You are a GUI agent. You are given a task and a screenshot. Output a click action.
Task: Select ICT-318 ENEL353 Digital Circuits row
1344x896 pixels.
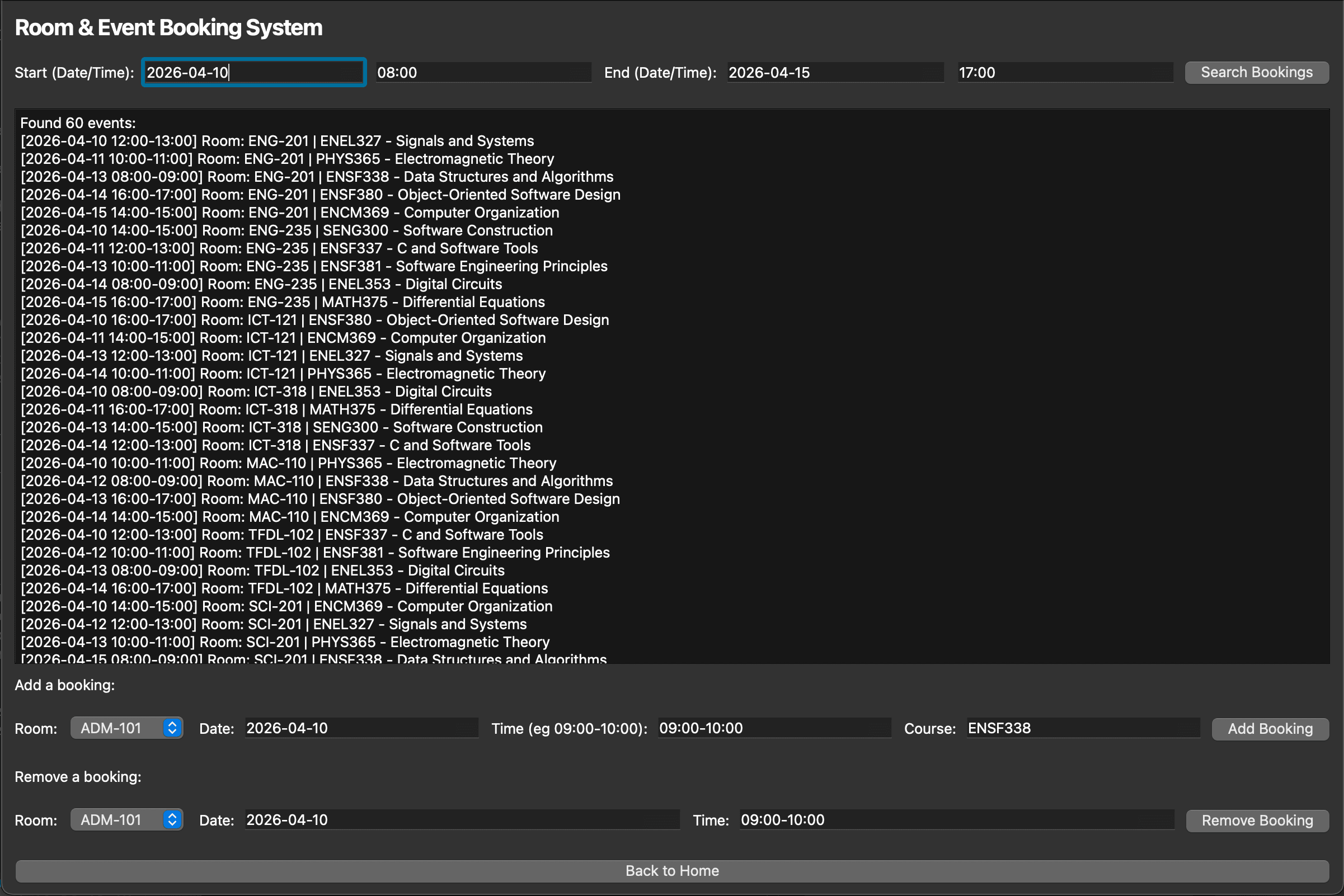pyautogui.click(x=256, y=392)
